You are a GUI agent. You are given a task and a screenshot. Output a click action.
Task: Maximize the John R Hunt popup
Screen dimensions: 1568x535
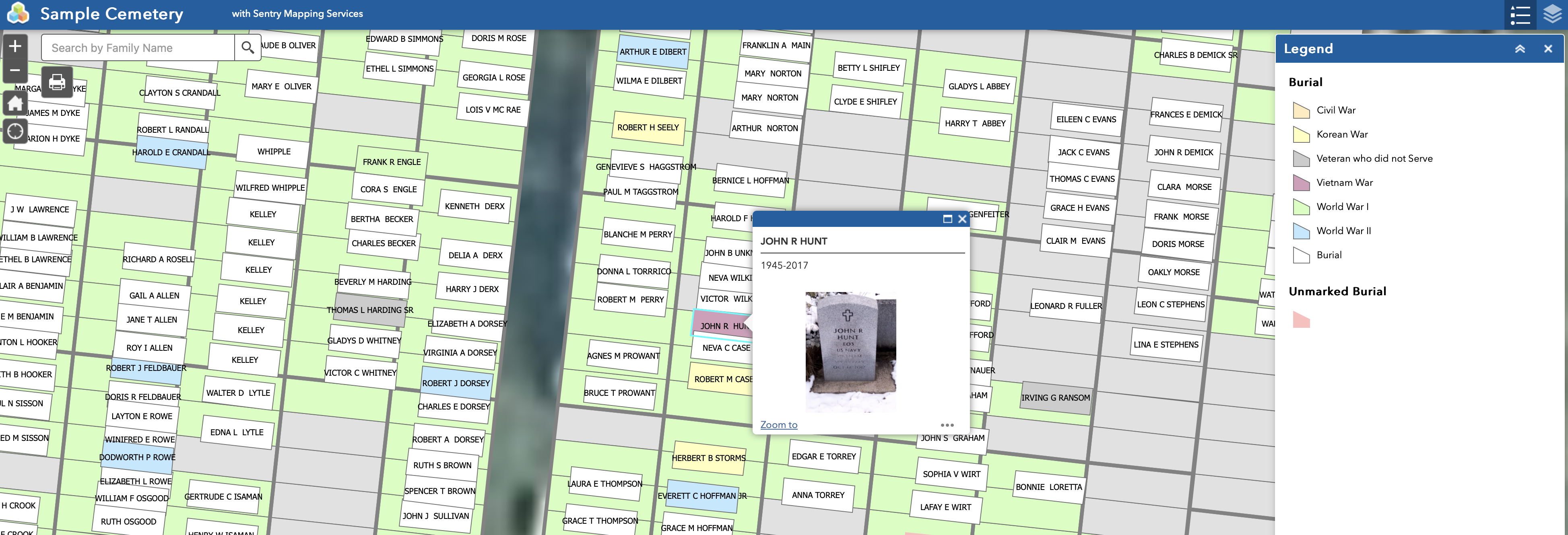tap(947, 219)
